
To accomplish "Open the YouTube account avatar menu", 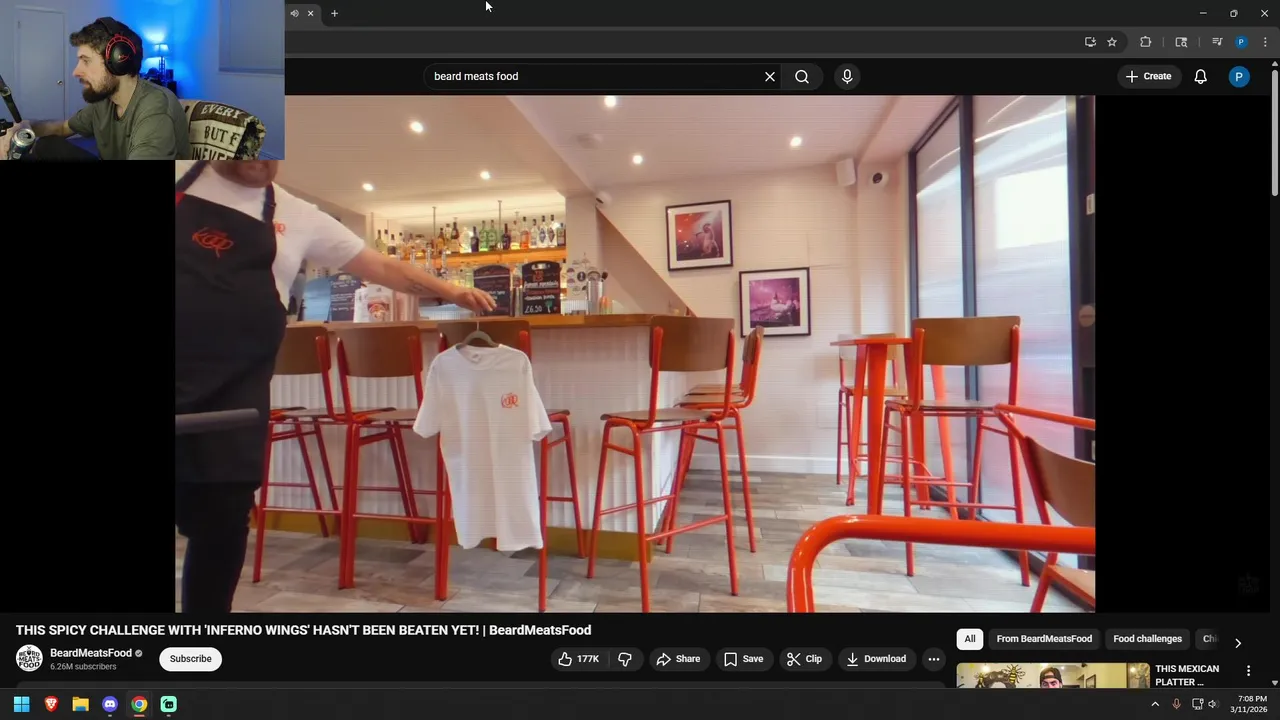I will pyautogui.click(x=1239, y=76).
